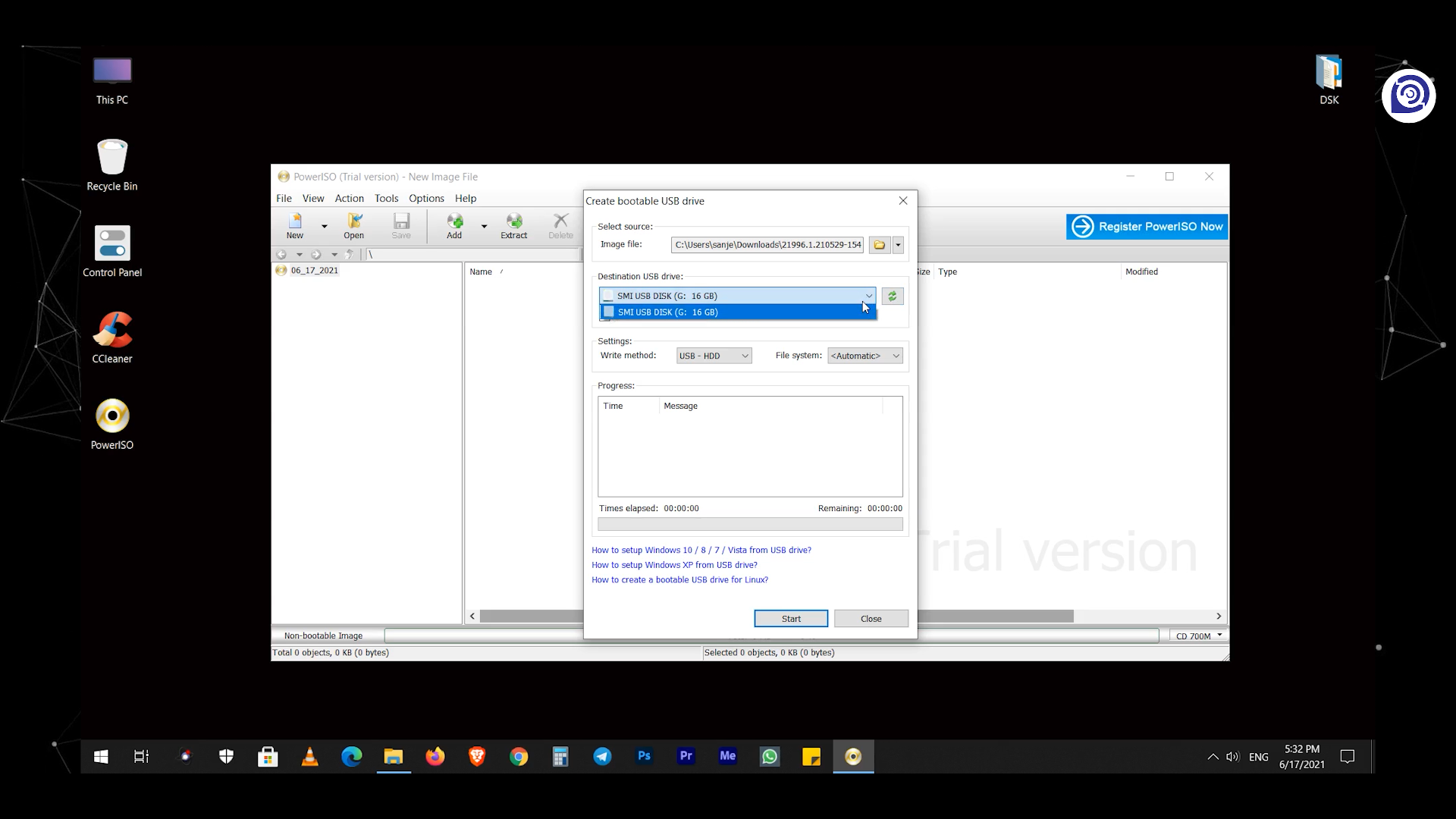The image size is (1456, 819).
Task: Select 06_17_2021 tree node
Action: (315, 271)
